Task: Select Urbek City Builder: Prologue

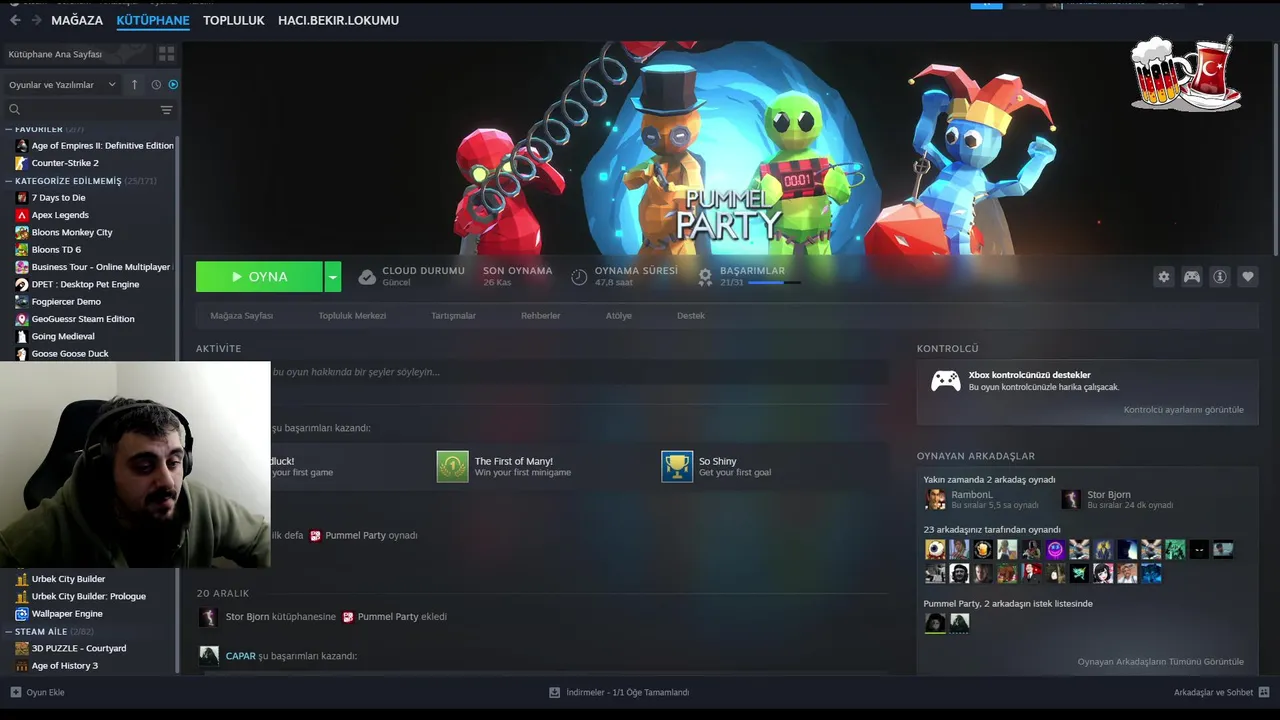Action: point(88,596)
